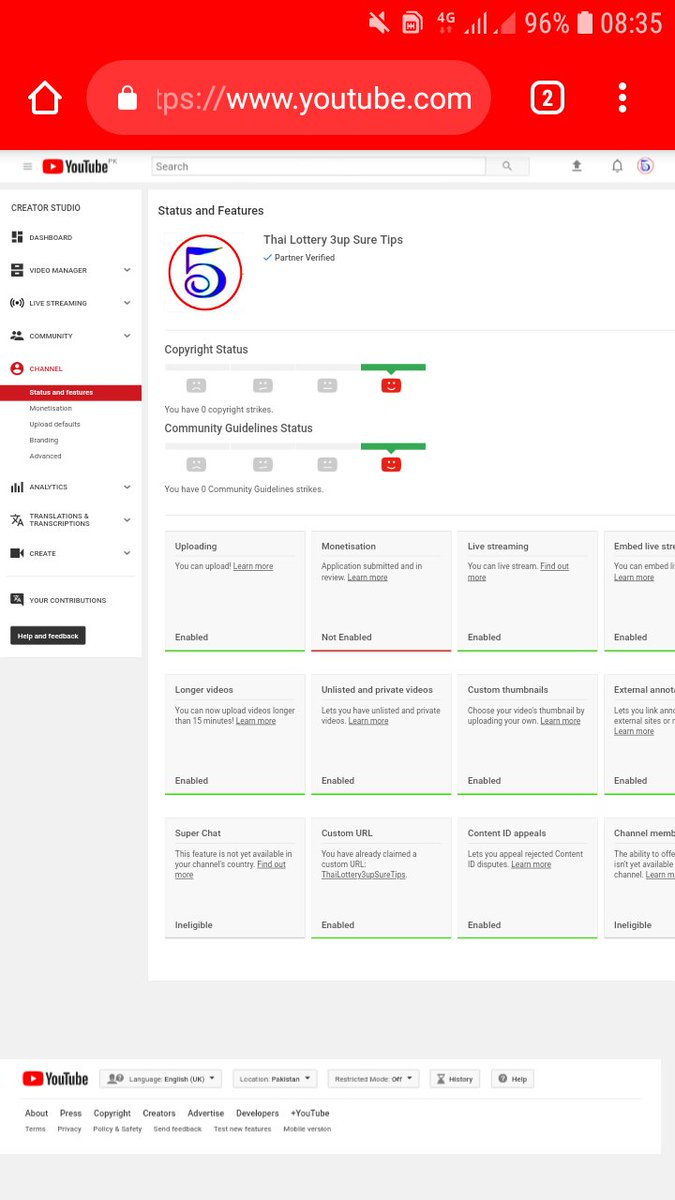This screenshot has height=1200, width=675.
Task: Open Dashboard in Creator Studio sidebar
Action: click(x=50, y=237)
